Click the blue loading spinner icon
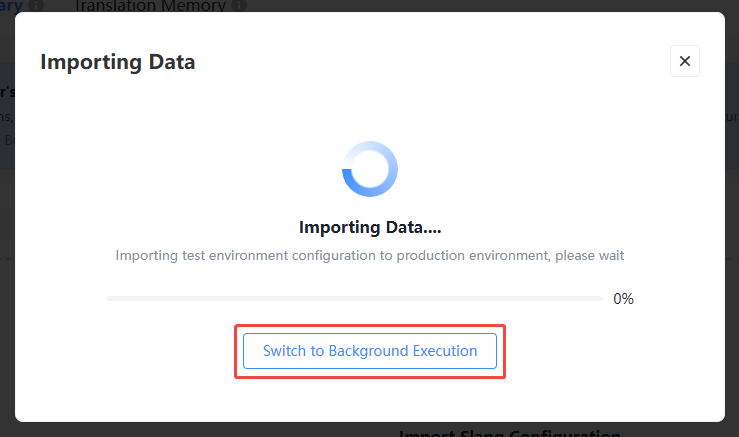 [x=370, y=169]
